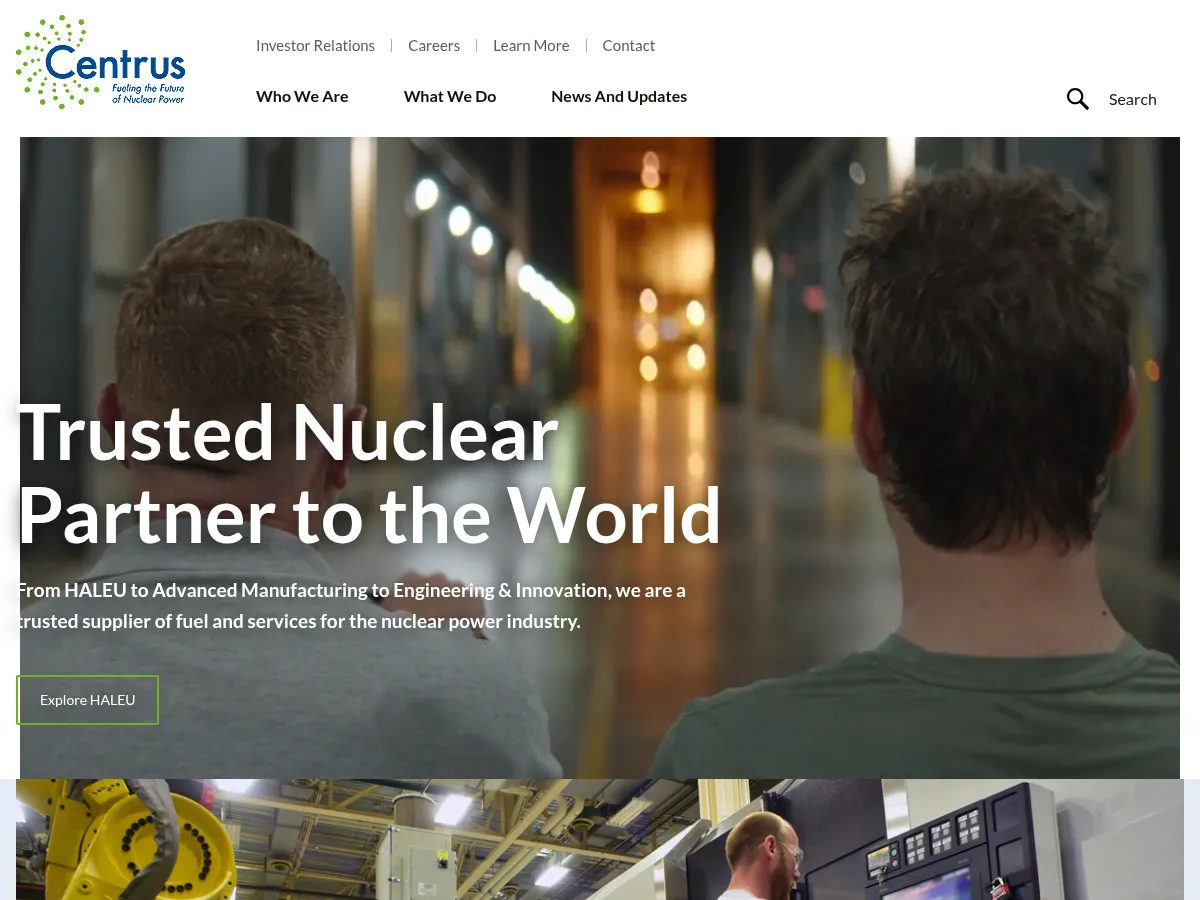Click the divider between Careers and Learn More

coord(476,45)
